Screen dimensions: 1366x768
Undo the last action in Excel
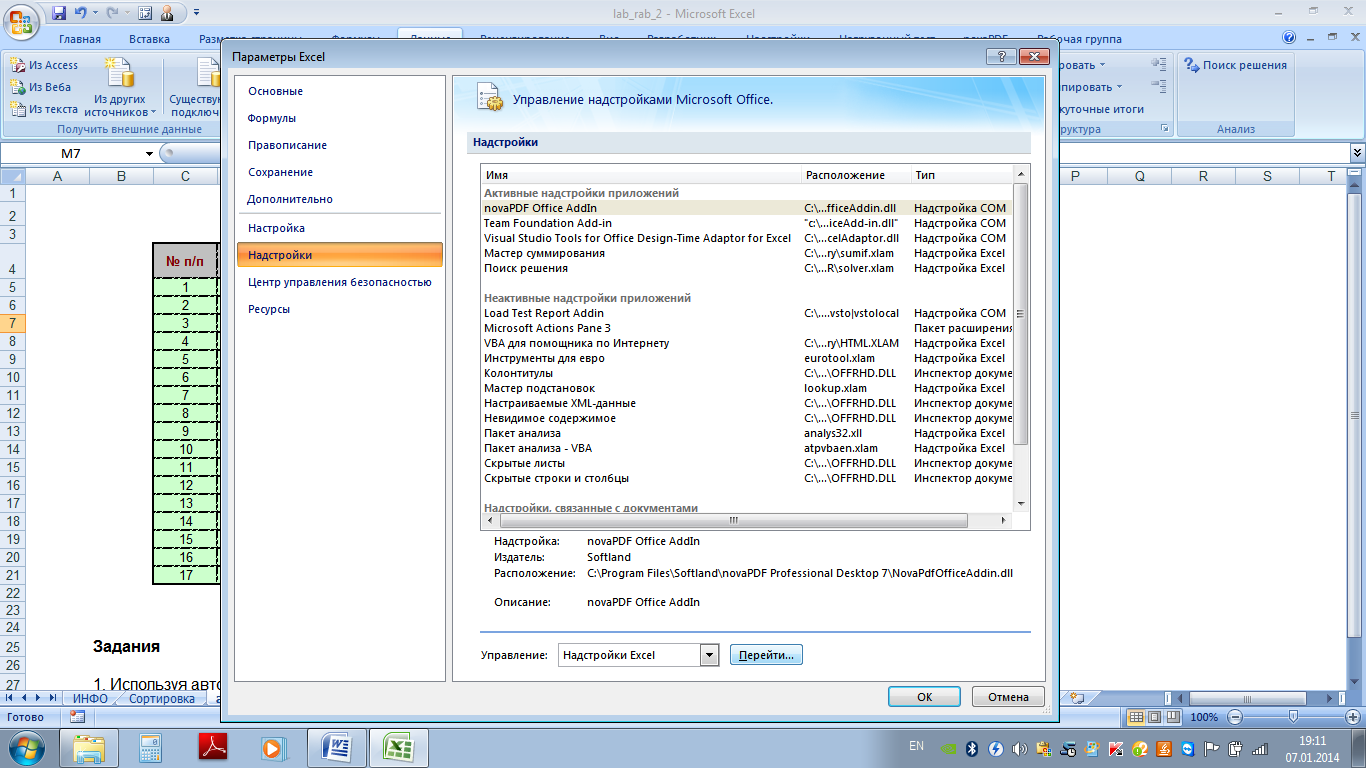coord(81,13)
